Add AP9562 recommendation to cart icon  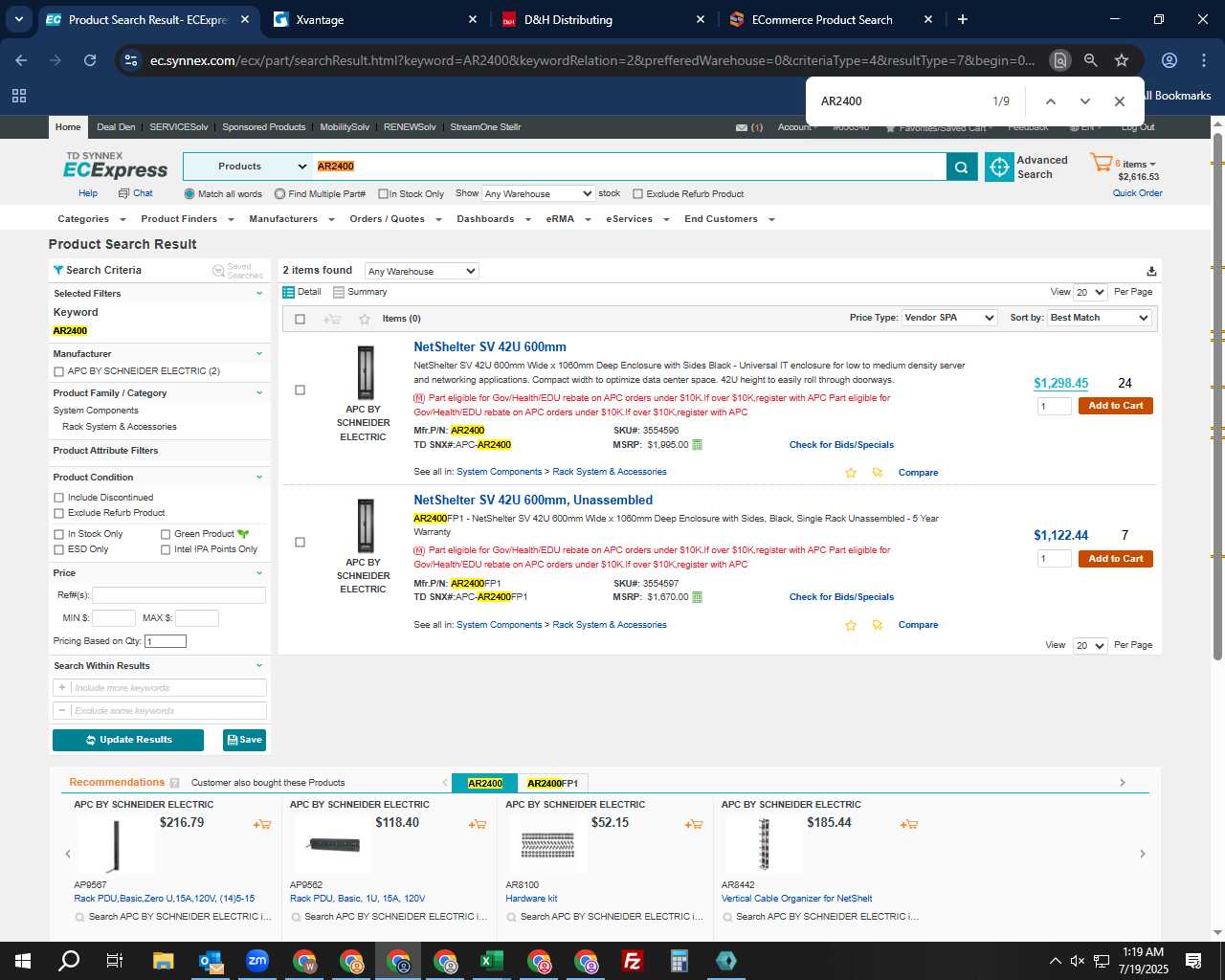(x=478, y=824)
